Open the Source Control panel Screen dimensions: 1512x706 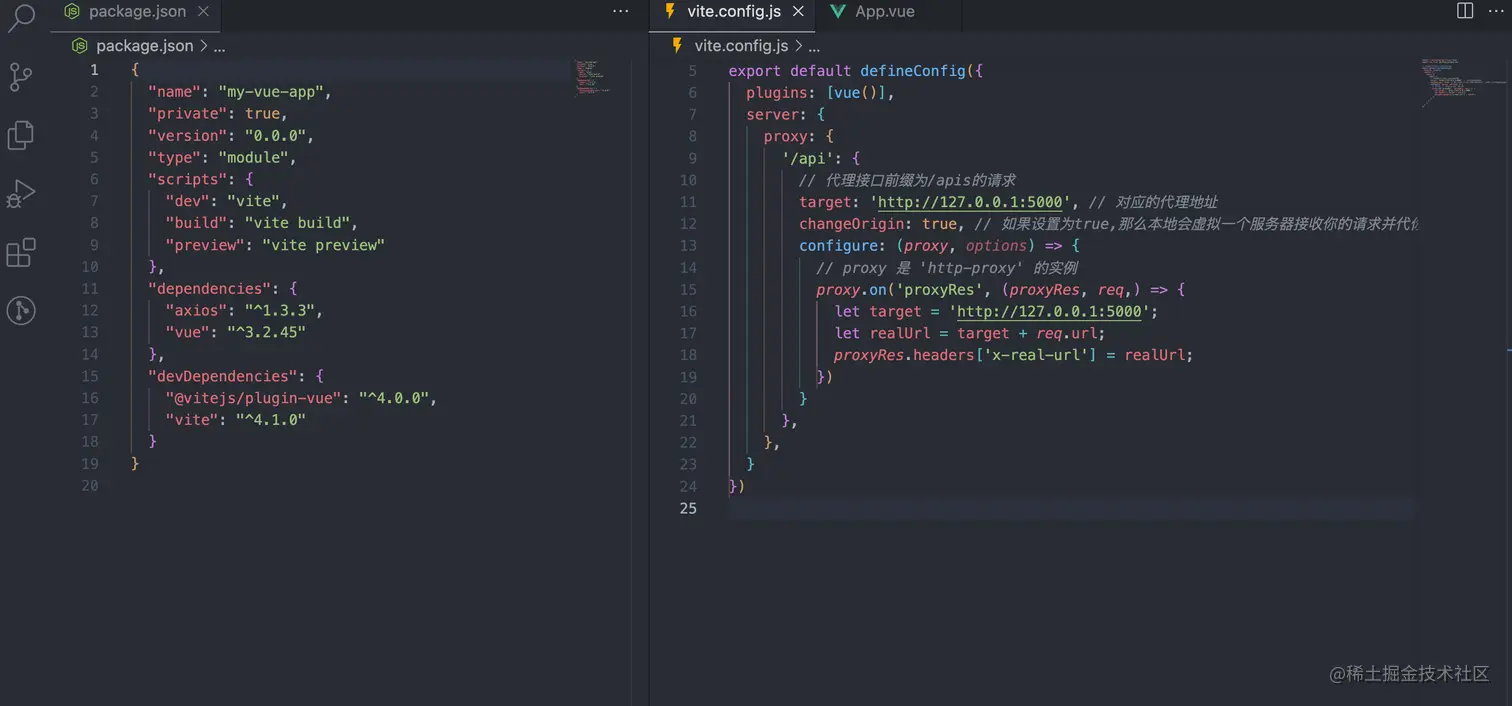coord(22,76)
